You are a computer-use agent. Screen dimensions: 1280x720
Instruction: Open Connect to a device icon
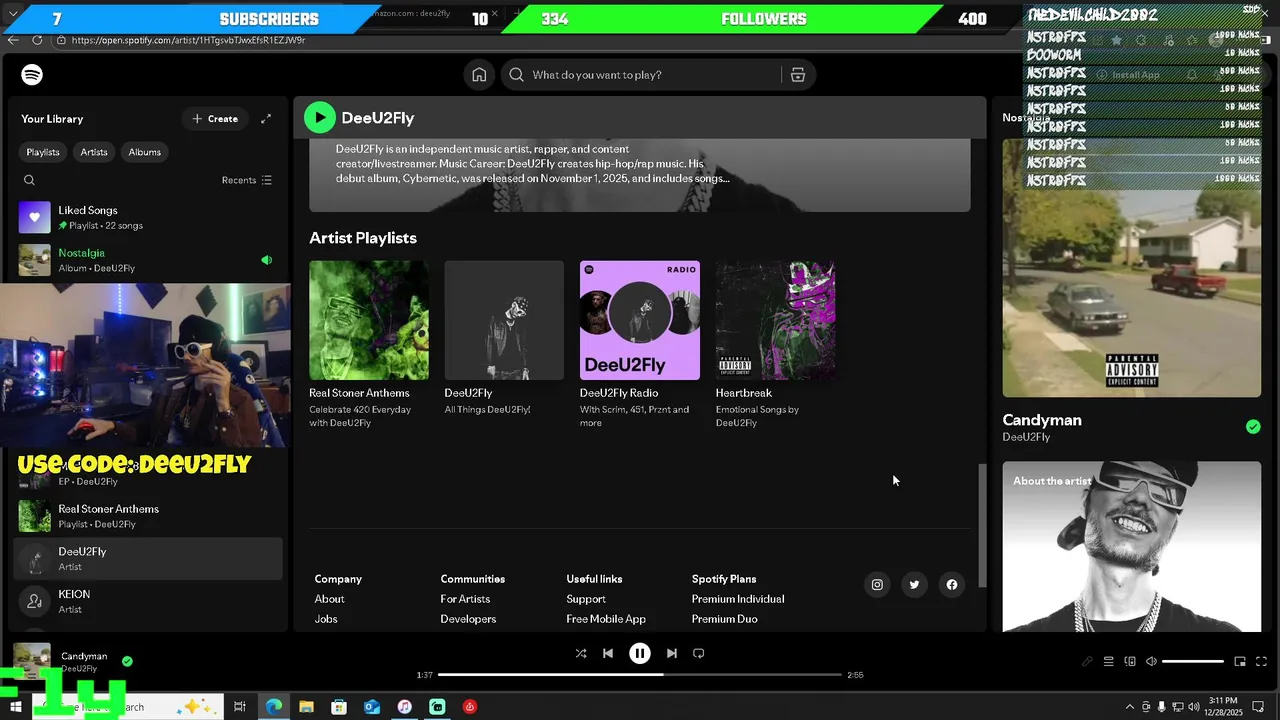pyautogui.click(x=1130, y=661)
